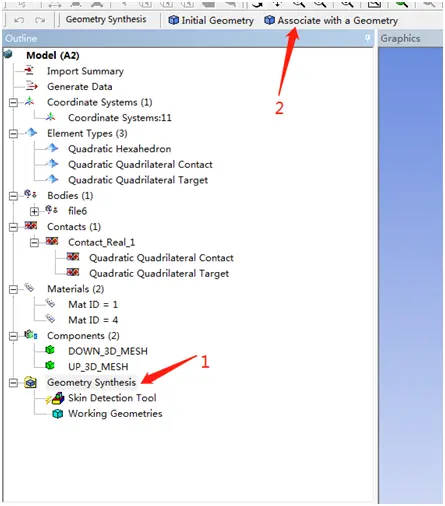
Task: Click the Contacts (1) icon
Action: point(31,225)
